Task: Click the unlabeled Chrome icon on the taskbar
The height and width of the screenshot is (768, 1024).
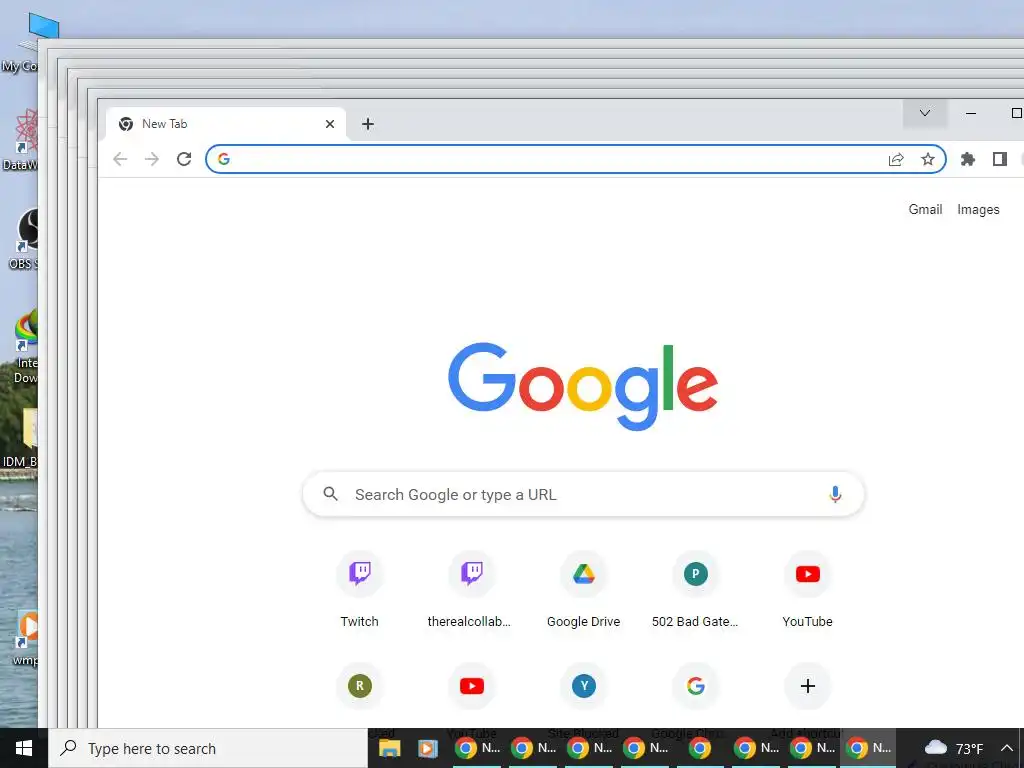Action: (x=699, y=748)
